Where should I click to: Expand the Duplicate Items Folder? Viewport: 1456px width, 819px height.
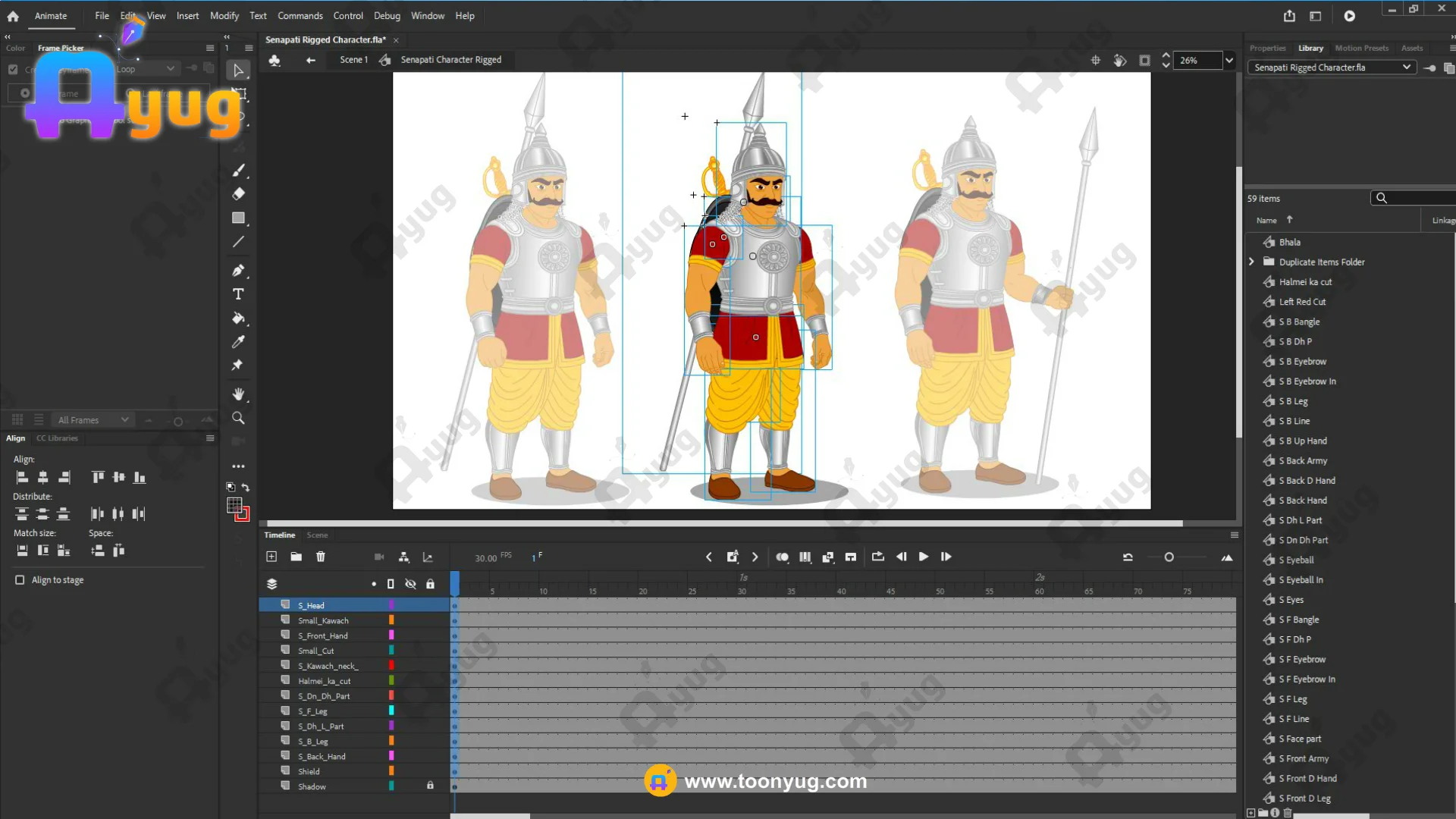pyautogui.click(x=1251, y=262)
